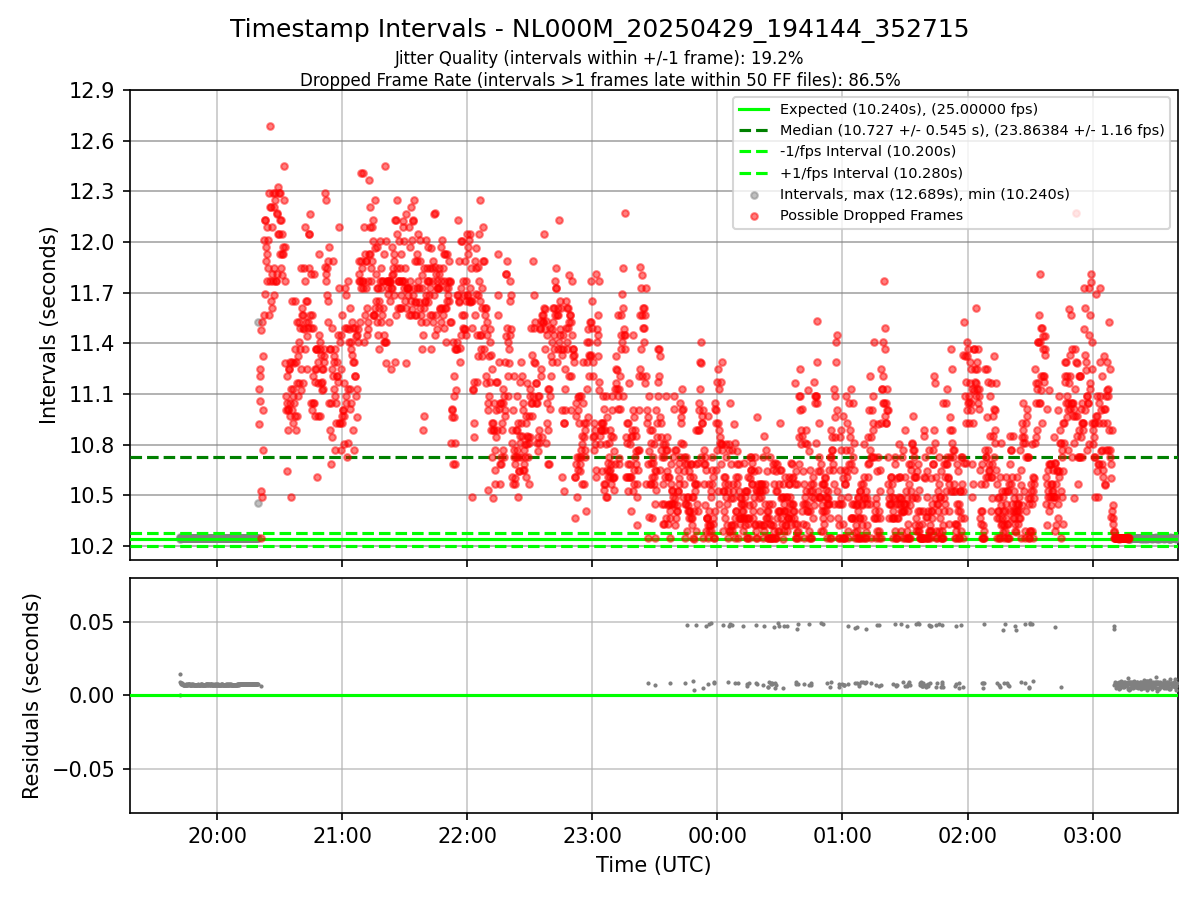Click the plot title 'Timestamp Intervals - NL000M_20250429_194144_352715'

click(599, 29)
